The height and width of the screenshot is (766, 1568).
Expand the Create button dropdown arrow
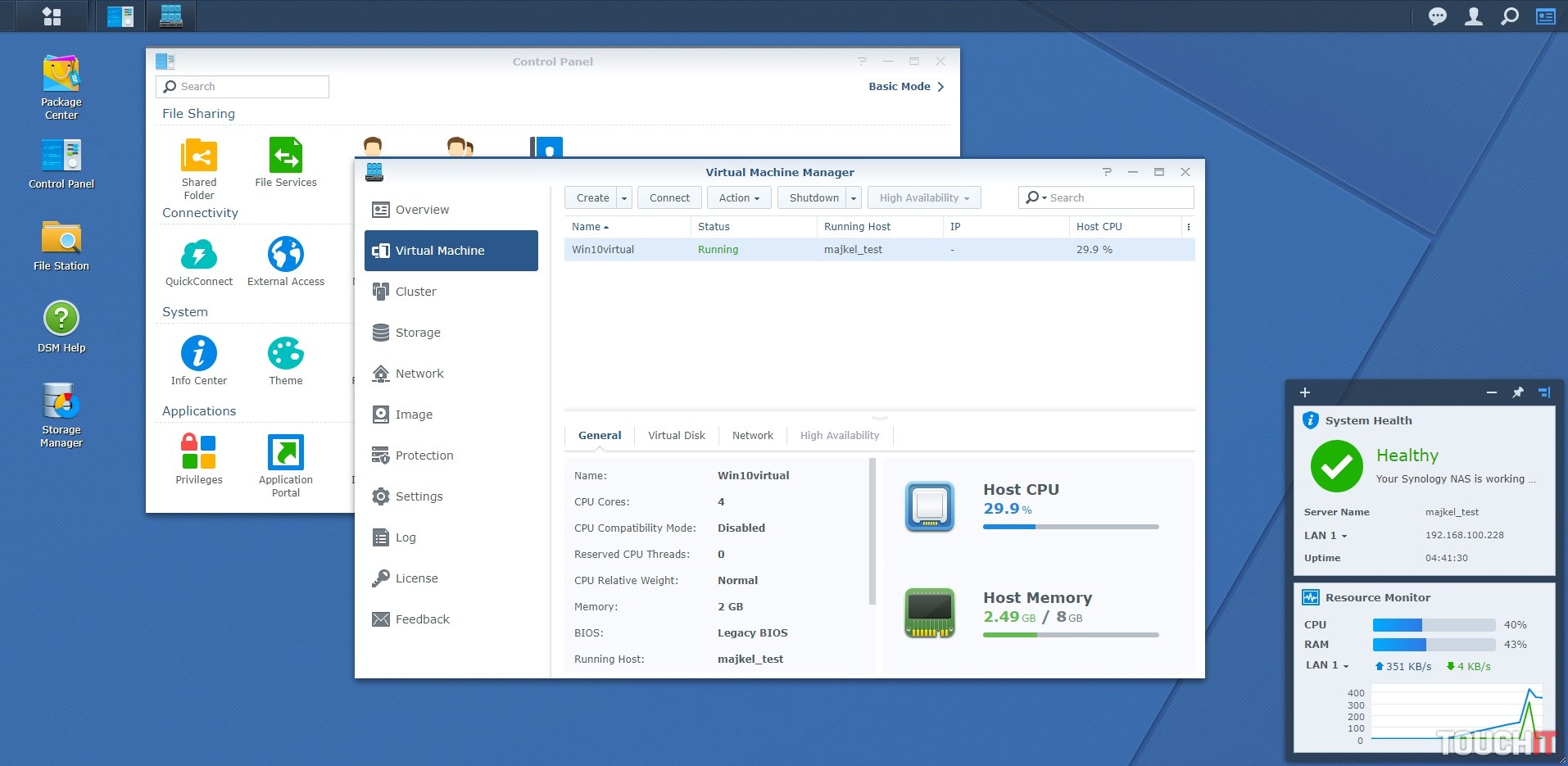(624, 198)
